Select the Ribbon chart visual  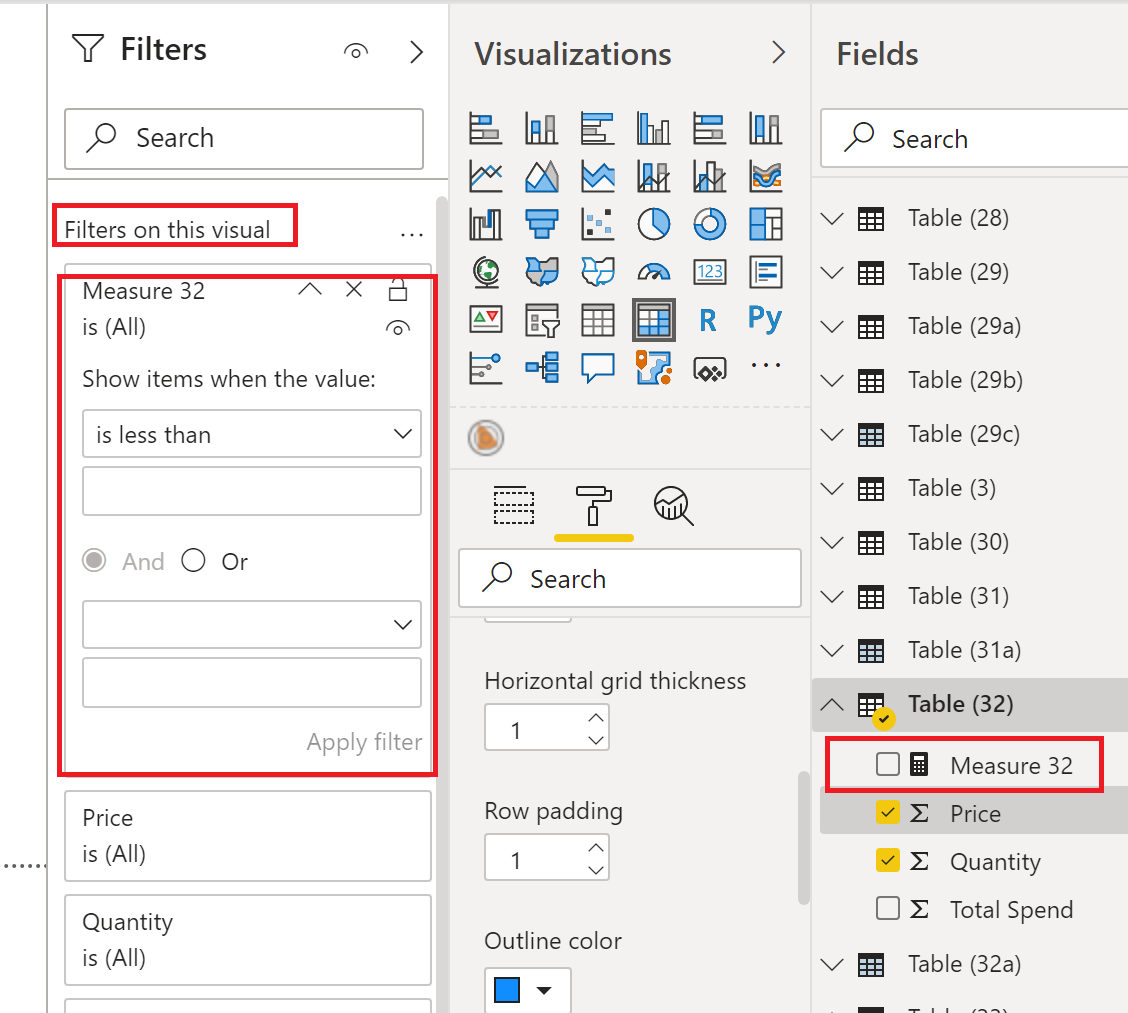(765, 176)
